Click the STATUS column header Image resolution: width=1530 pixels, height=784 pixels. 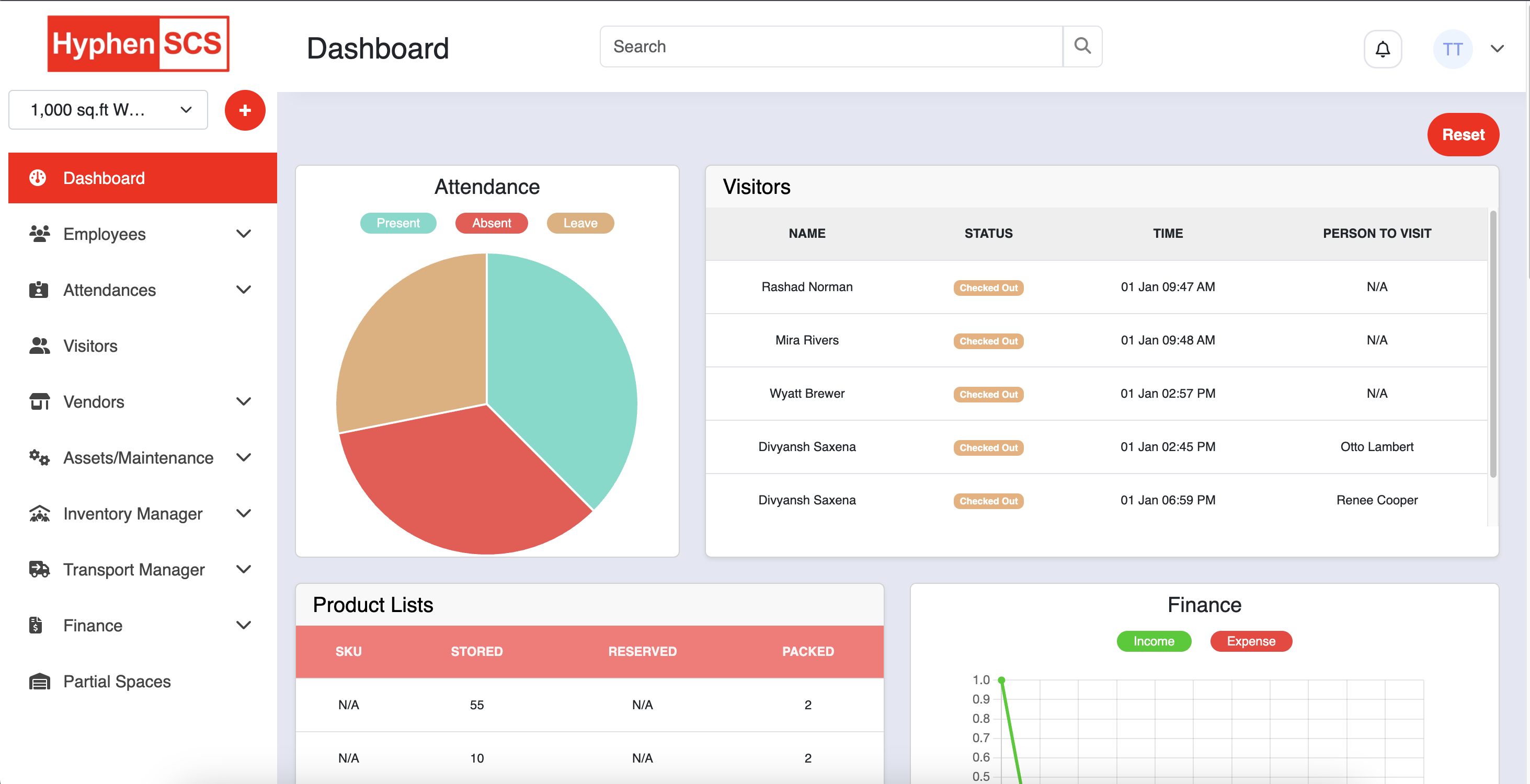988,234
